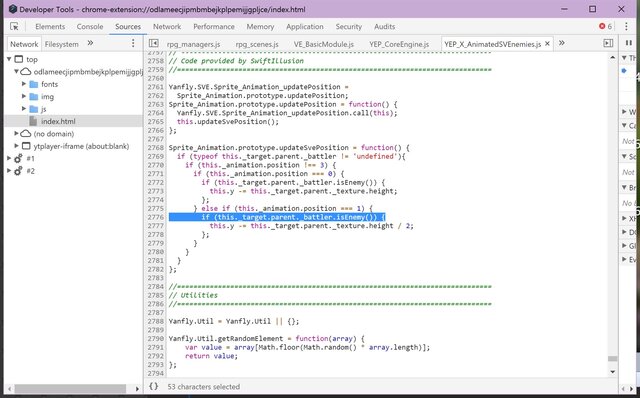This screenshot has height=398, width=640.
Task: Close the YEP_X_AnimatedSVEnemies.js tab
Action: click(547, 44)
